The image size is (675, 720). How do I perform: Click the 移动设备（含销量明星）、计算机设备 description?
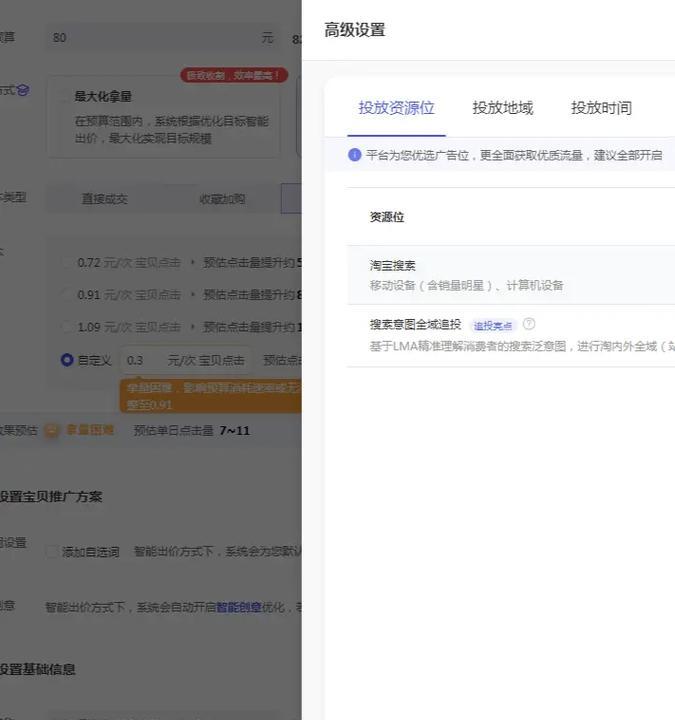[x=466, y=286]
